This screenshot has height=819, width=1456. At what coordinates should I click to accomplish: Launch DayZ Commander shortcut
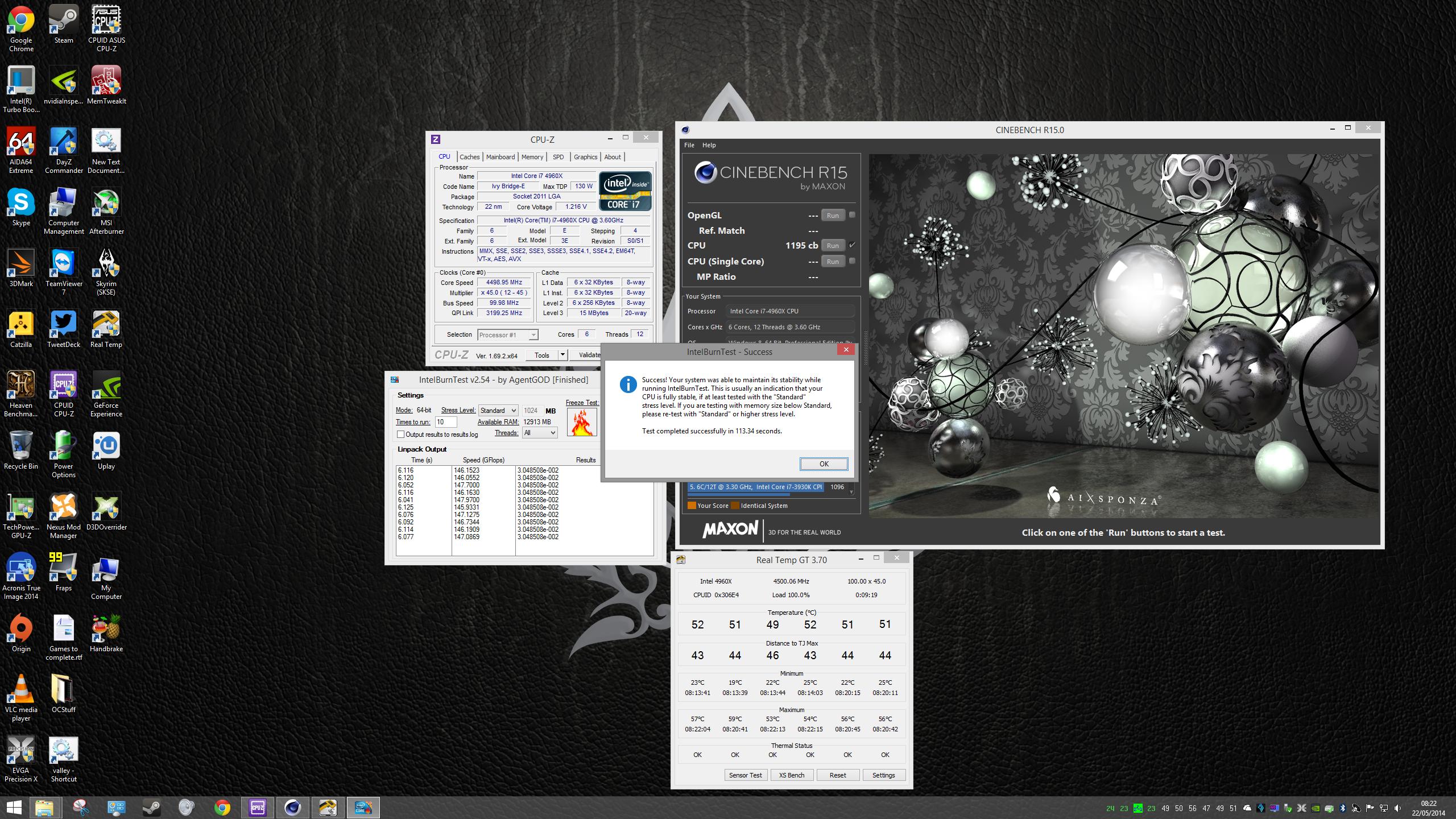64,151
